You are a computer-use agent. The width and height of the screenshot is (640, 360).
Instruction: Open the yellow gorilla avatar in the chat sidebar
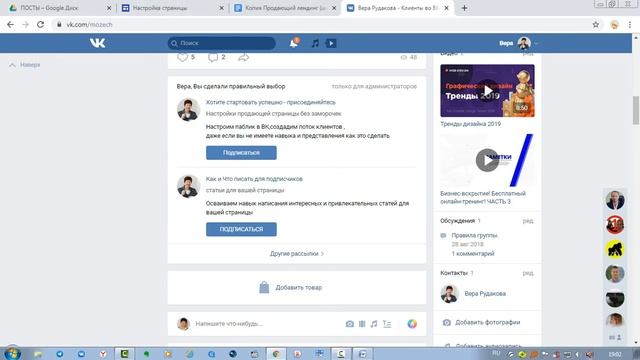615,249
